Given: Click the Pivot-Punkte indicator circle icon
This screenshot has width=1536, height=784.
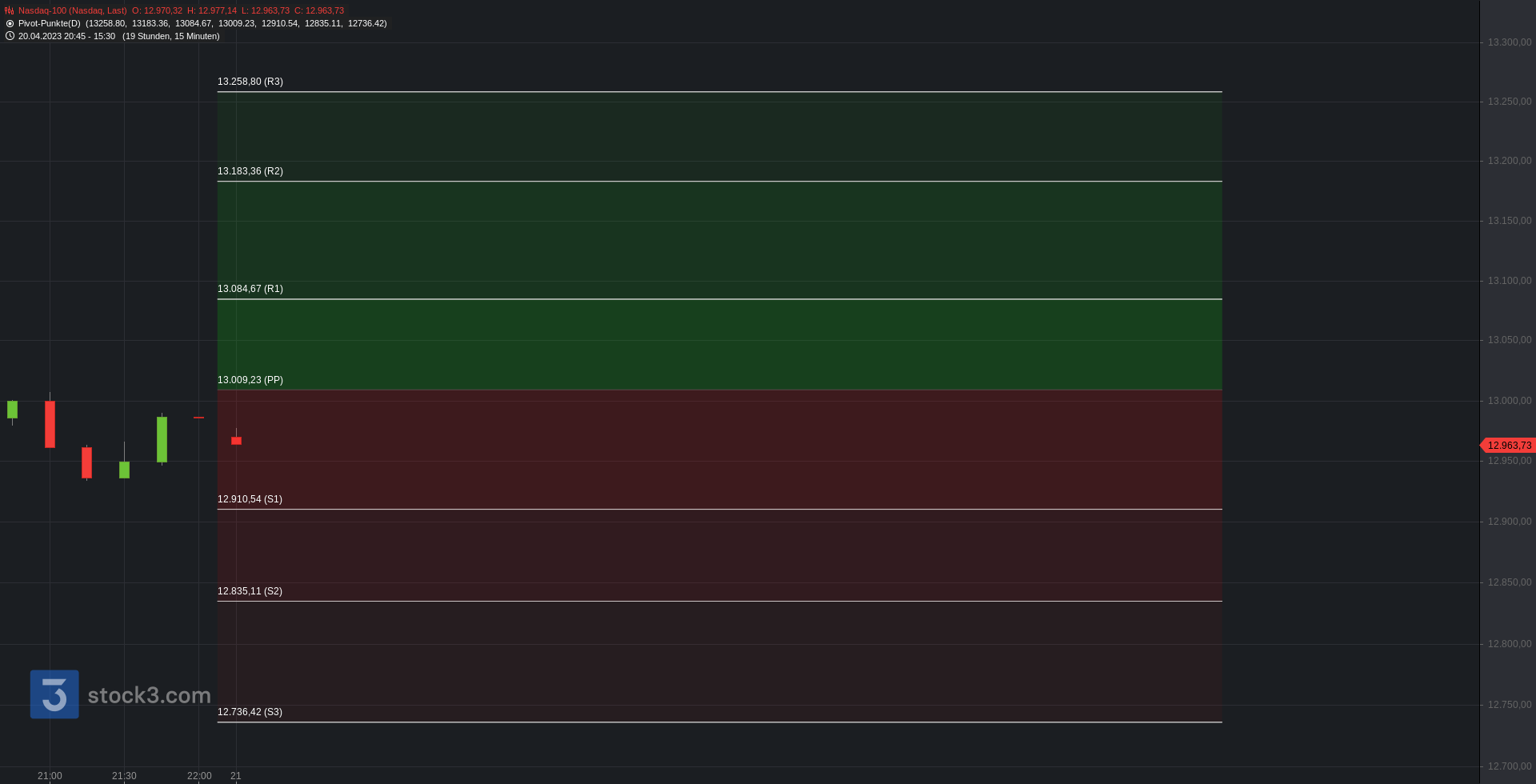Looking at the screenshot, I should point(10,23).
